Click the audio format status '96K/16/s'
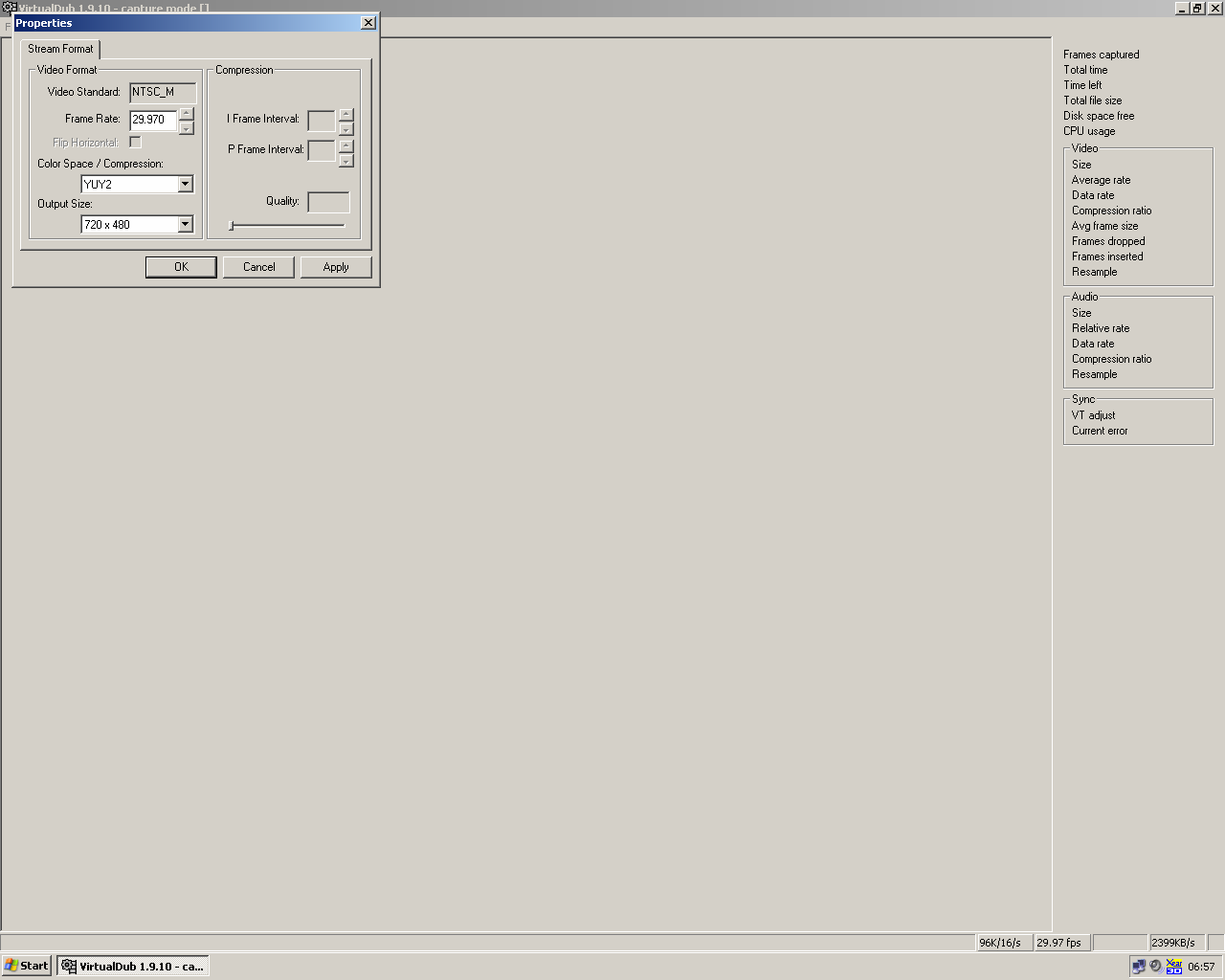The image size is (1225, 980). point(1004,943)
